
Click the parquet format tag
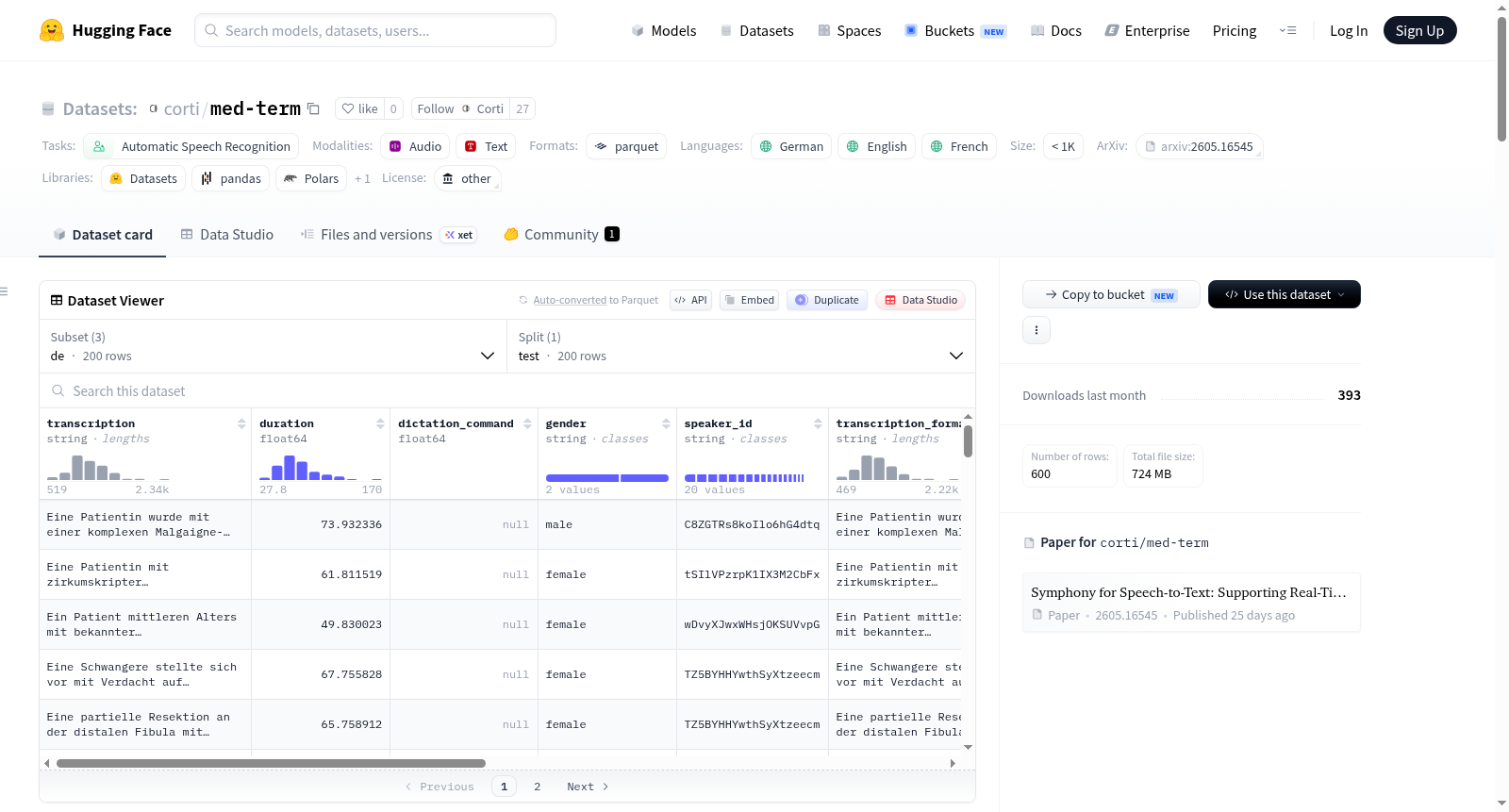[626, 146]
